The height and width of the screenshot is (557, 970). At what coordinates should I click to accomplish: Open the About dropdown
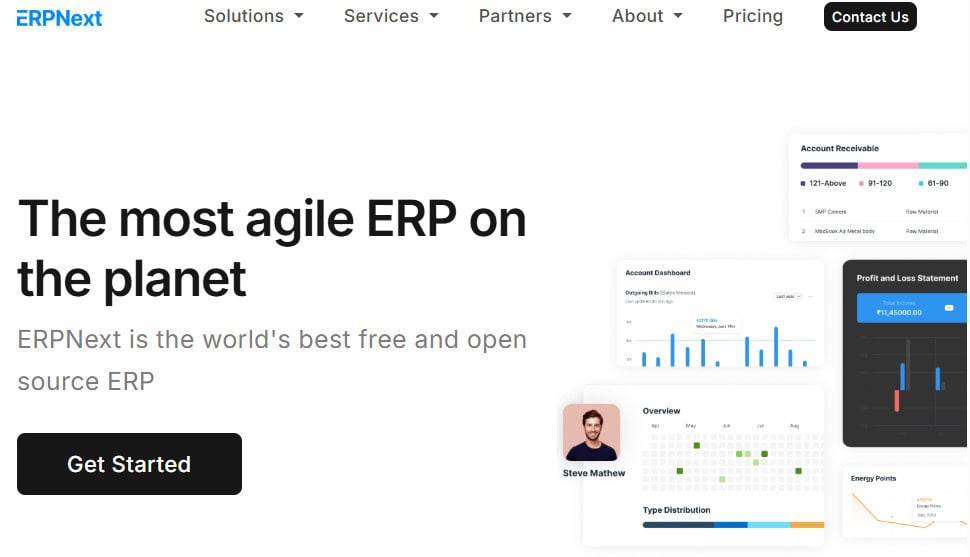click(647, 16)
